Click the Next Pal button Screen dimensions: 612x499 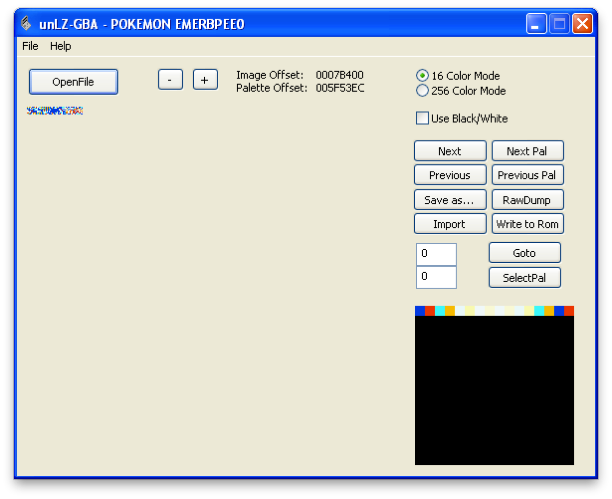[528, 151]
